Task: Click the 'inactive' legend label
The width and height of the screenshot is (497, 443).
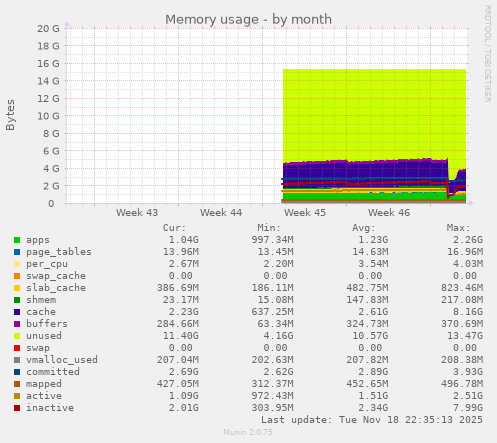Action: click(50, 408)
